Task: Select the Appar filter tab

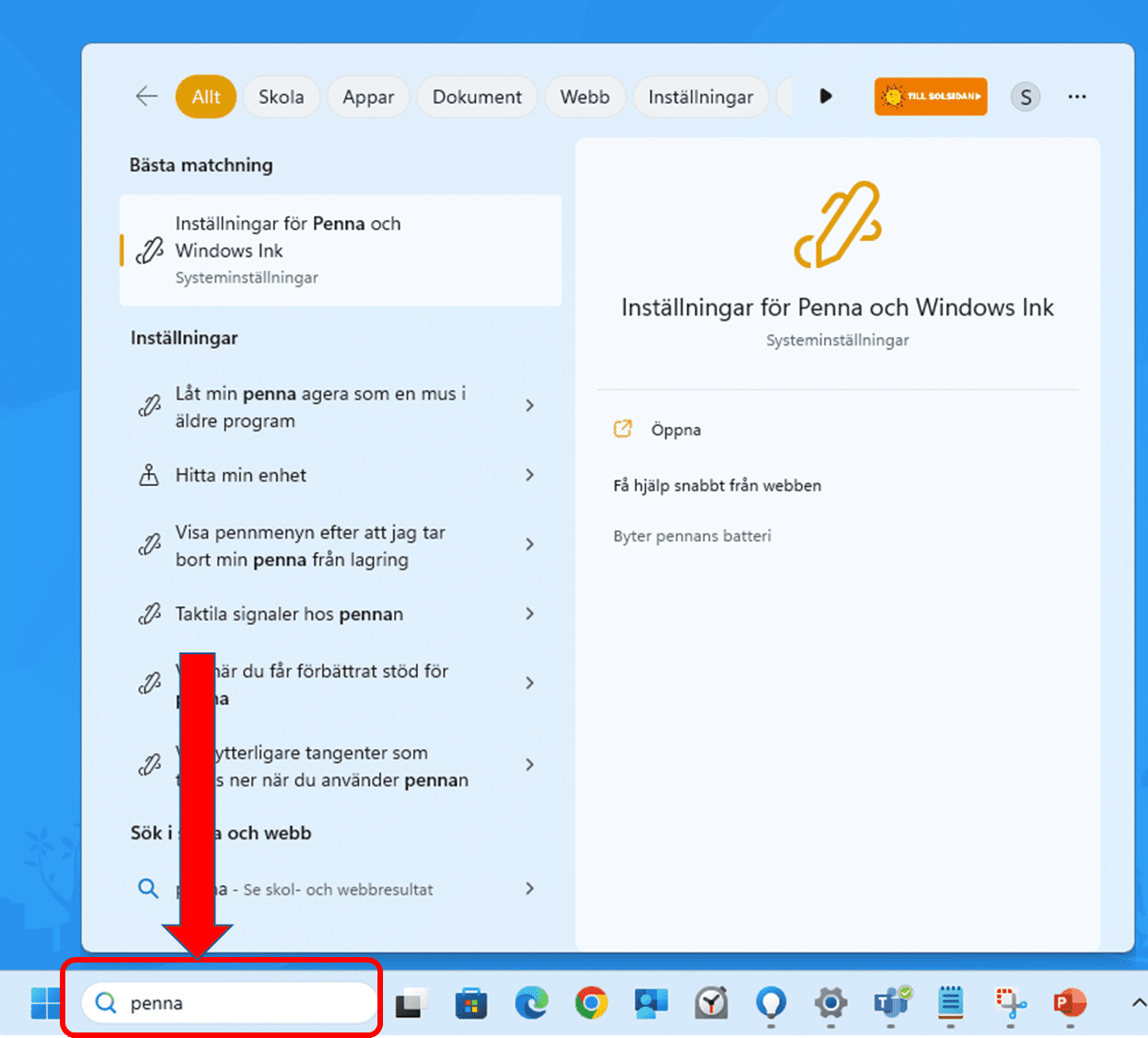Action: 368,97
